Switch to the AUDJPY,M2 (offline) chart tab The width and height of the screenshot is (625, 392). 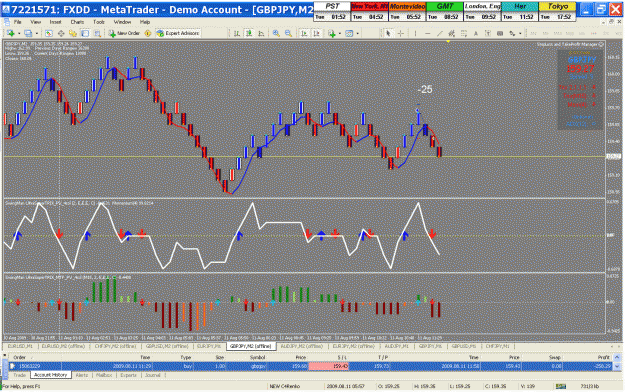(x=302, y=346)
